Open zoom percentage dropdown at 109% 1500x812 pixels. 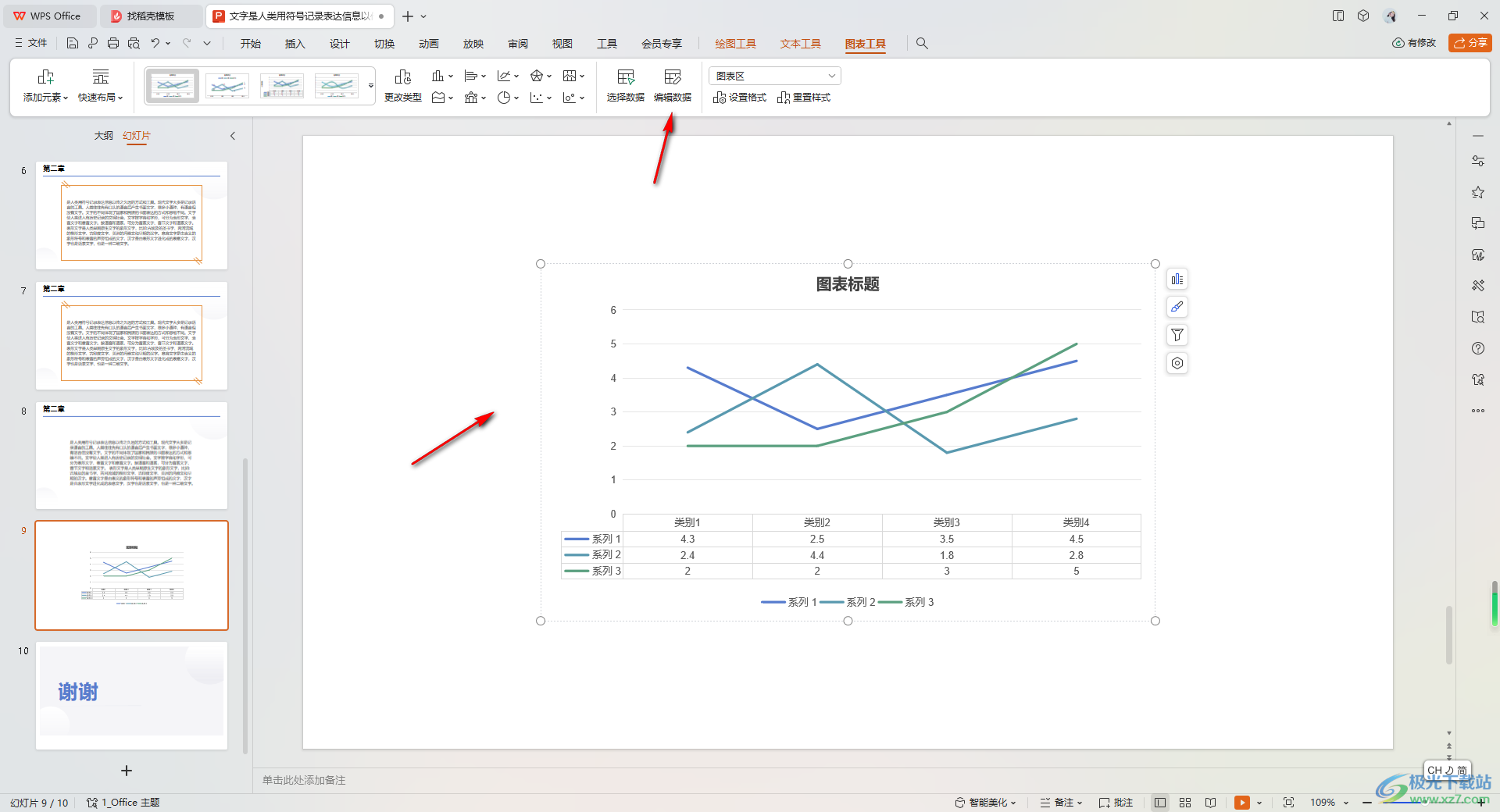tap(1330, 803)
